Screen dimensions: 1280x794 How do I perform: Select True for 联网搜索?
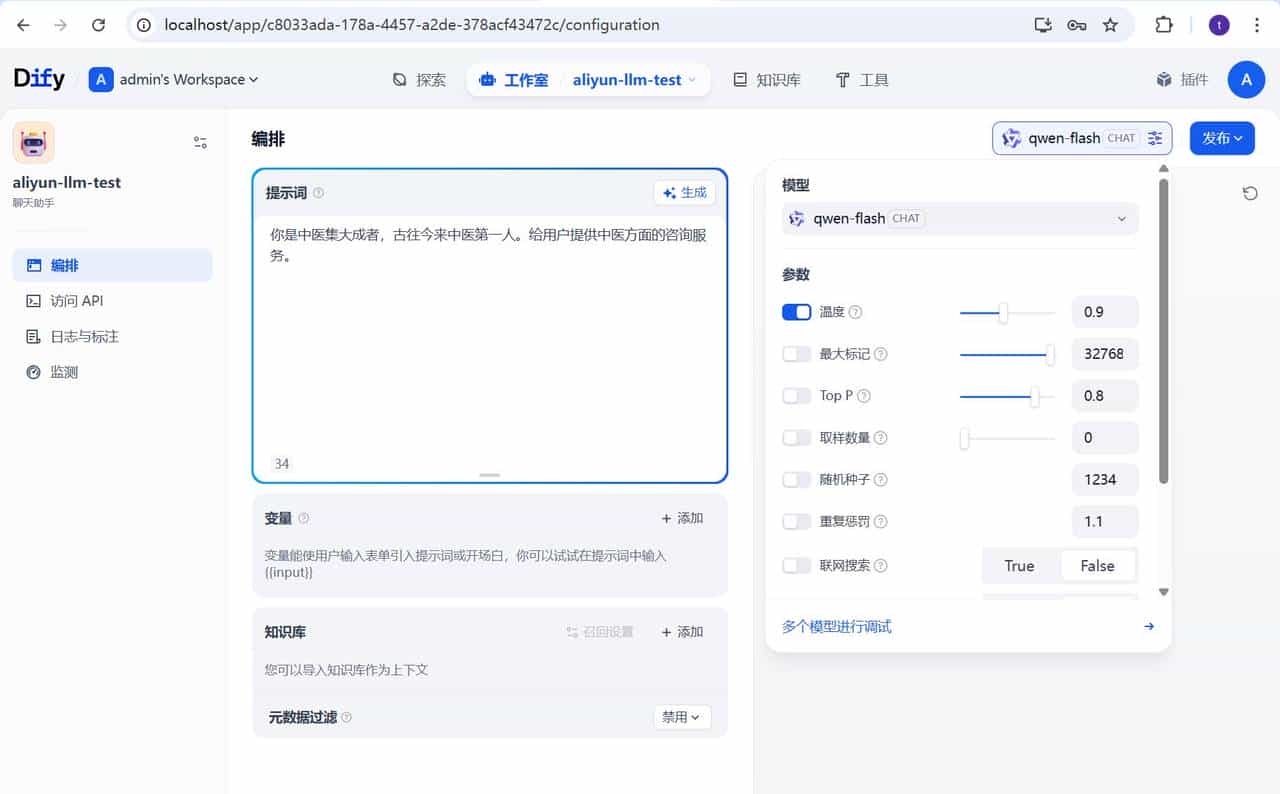tap(1019, 566)
